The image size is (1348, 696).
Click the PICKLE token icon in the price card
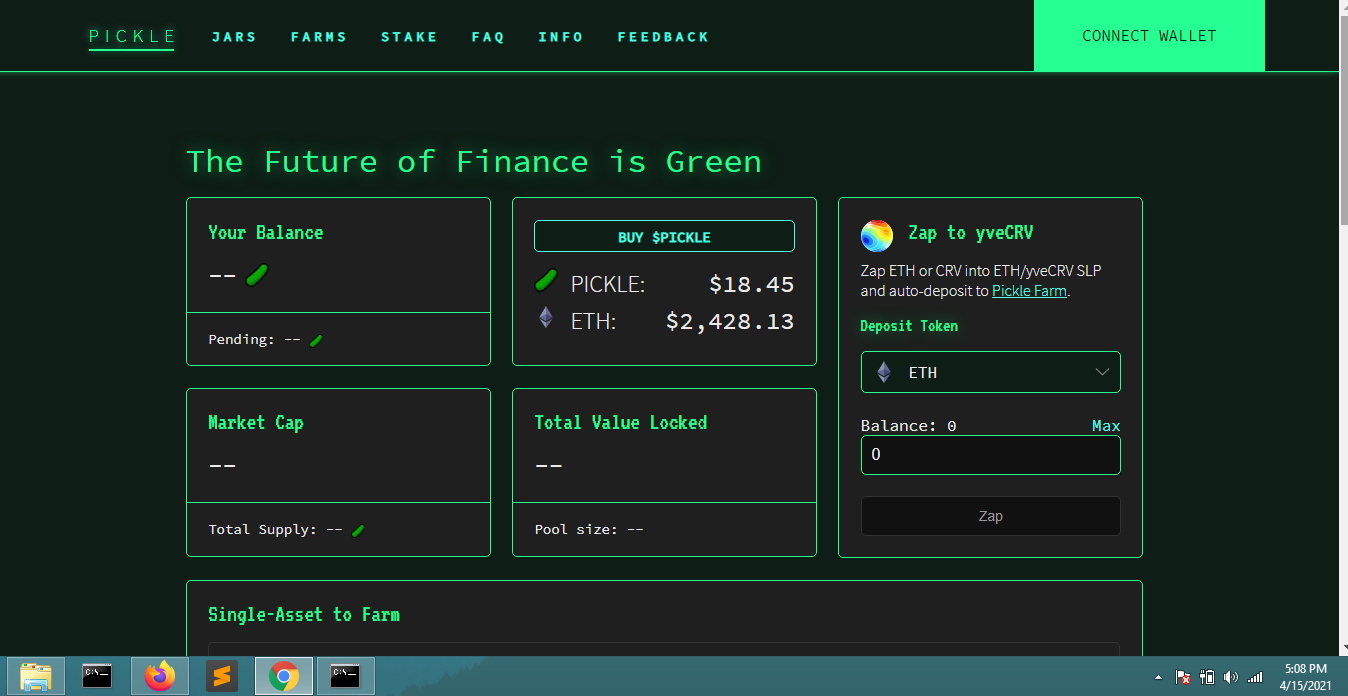pos(545,282)
